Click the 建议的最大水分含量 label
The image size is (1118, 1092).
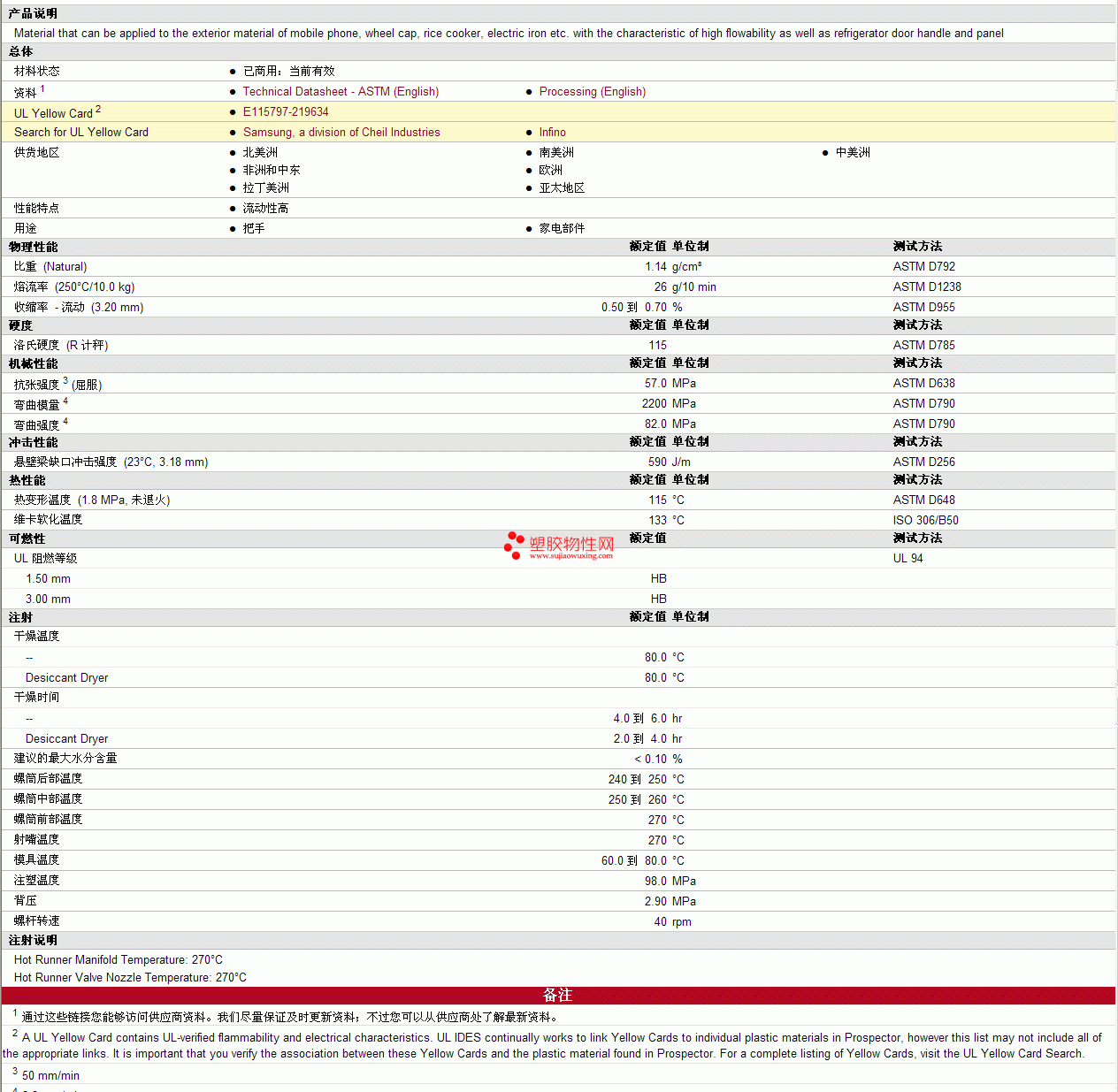[65, 759]
